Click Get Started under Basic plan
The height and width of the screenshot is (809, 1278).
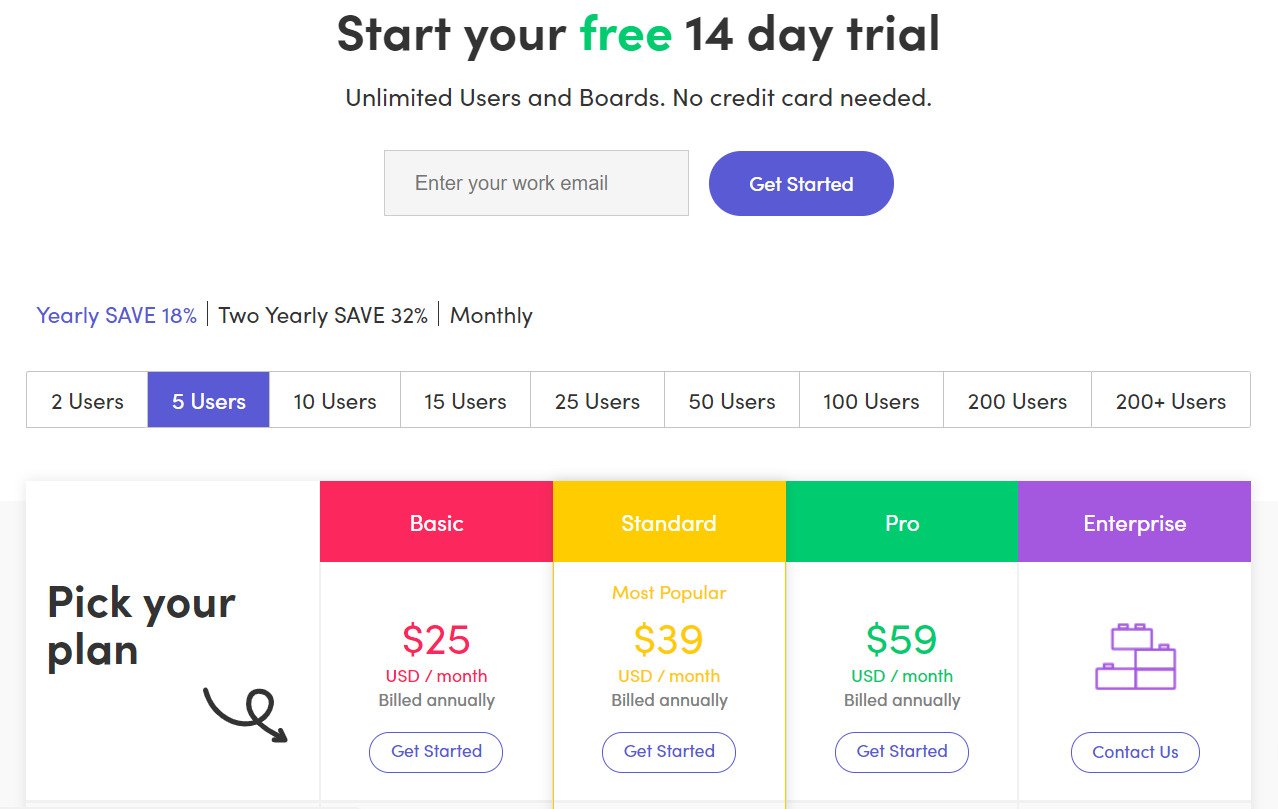436,752
